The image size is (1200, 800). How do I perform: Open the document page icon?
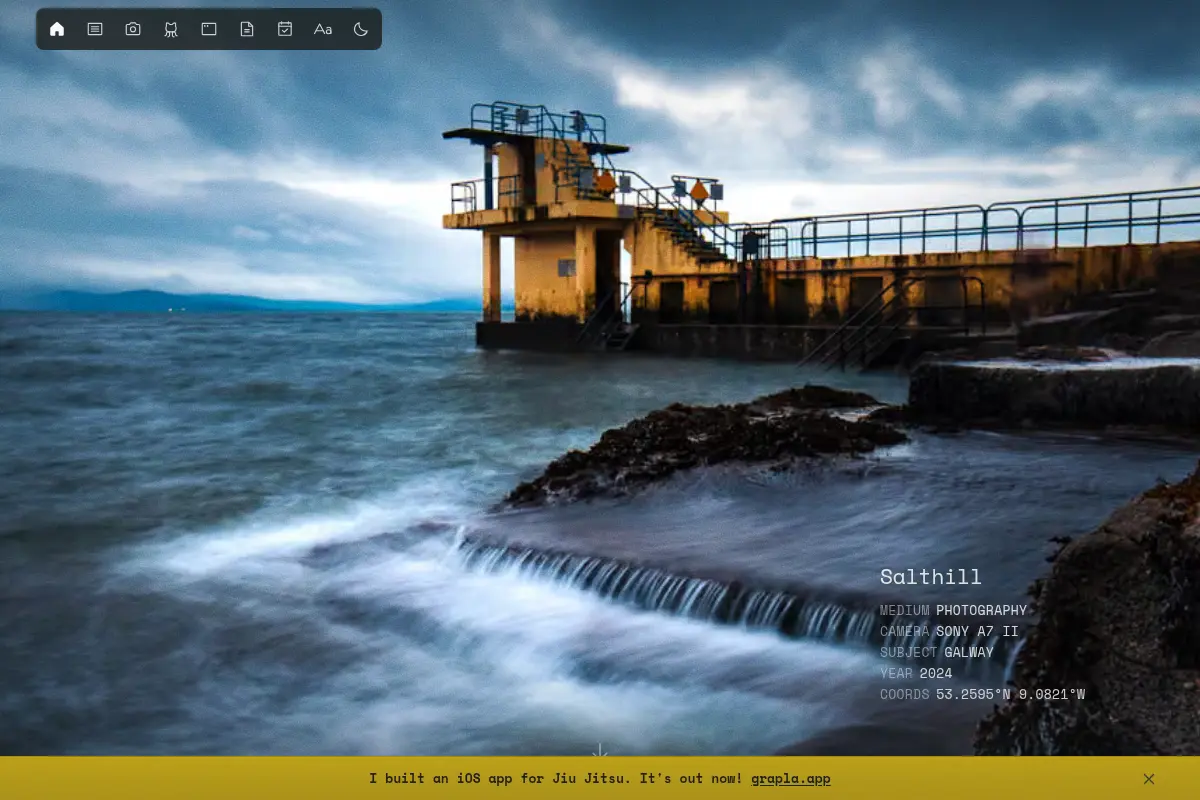click(x=247, y=29)
